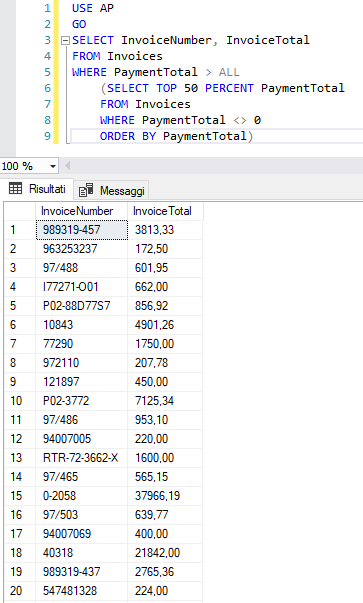Select cell 37966,19
This screenshot has height=603, width=363.
pyautogui.click(x=165, y=496)
